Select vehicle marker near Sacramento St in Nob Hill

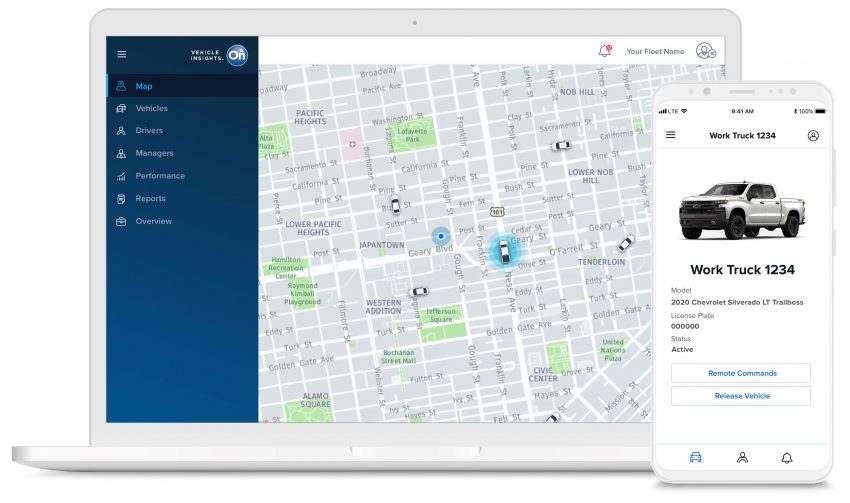click(x=561, y=145)
